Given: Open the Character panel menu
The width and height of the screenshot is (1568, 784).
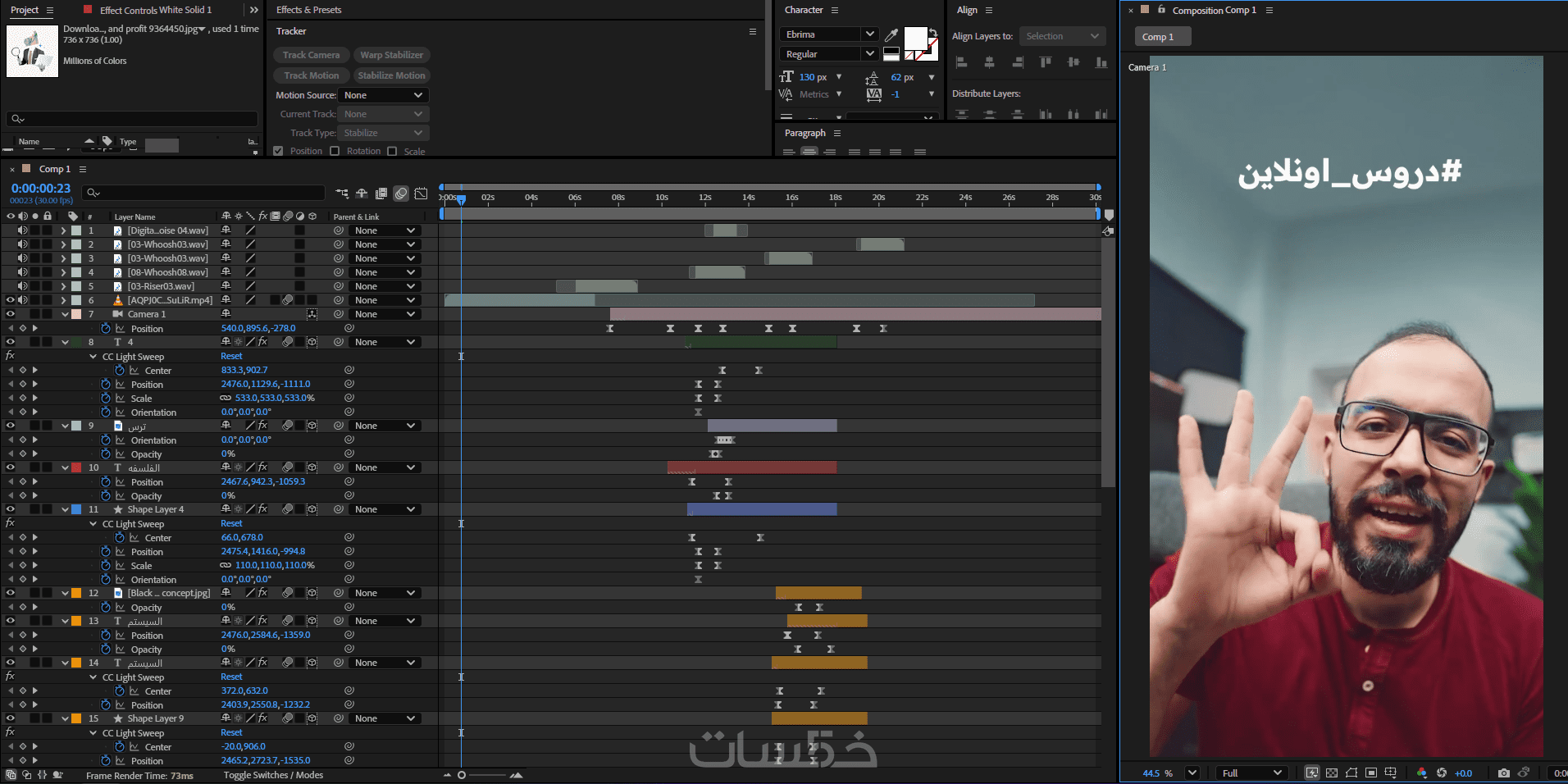Looking at the screenshot, I should click(835, 10).
